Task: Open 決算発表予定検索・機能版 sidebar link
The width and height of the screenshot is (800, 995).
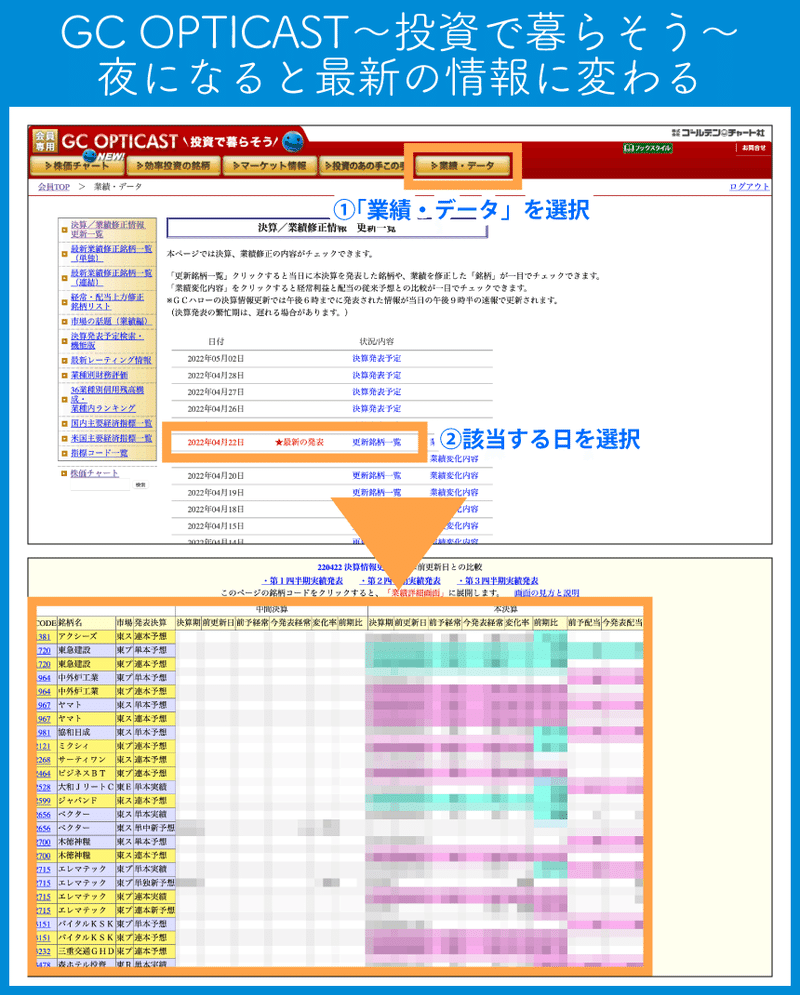Action: tap(107, 341)
